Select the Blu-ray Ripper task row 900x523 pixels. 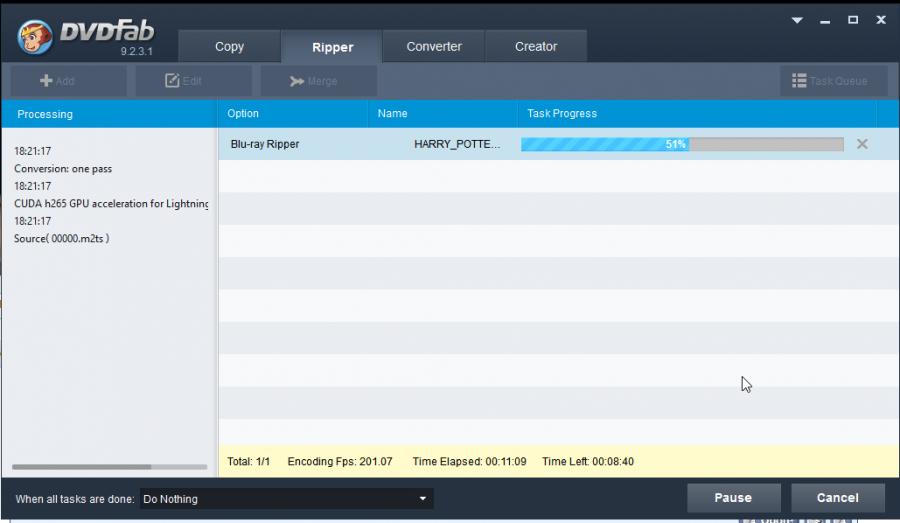(x=558, y=144)
